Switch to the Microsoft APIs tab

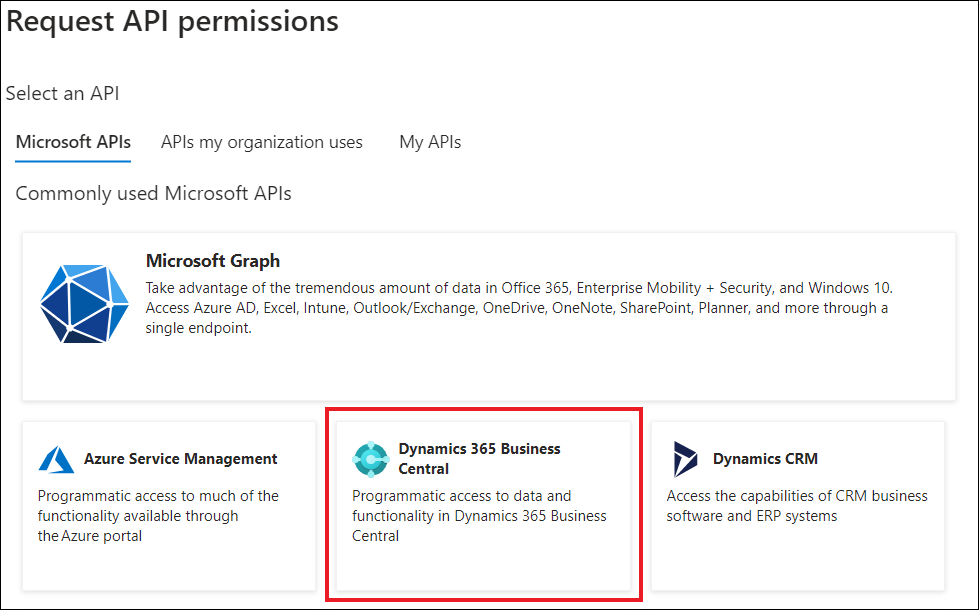coord(73,142)
